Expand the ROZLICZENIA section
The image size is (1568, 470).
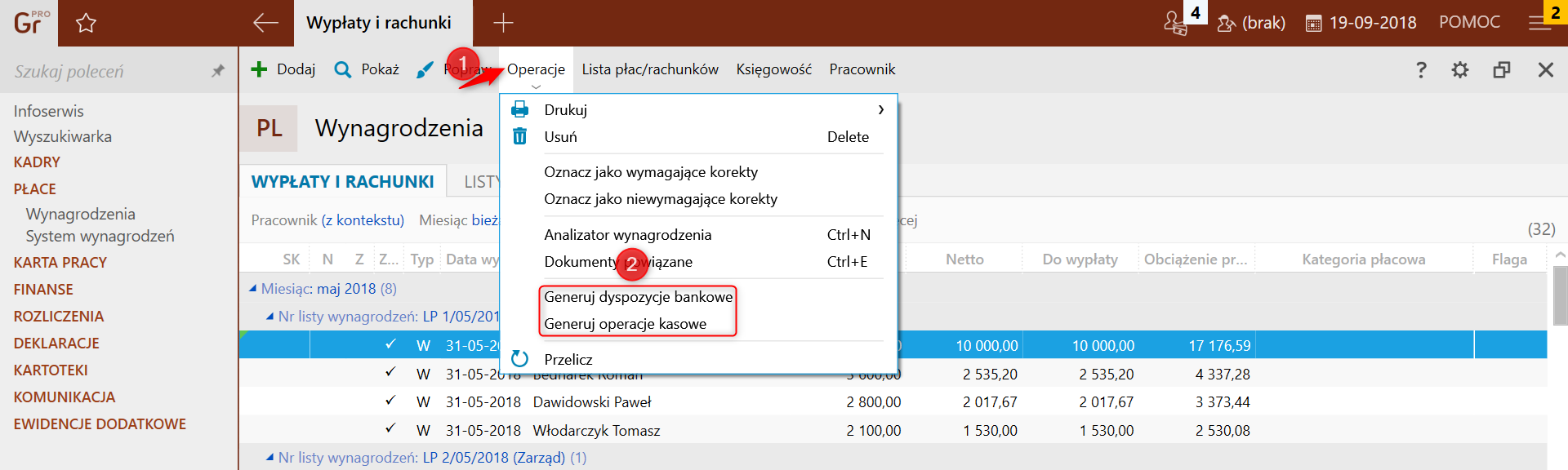pos(59,317)
